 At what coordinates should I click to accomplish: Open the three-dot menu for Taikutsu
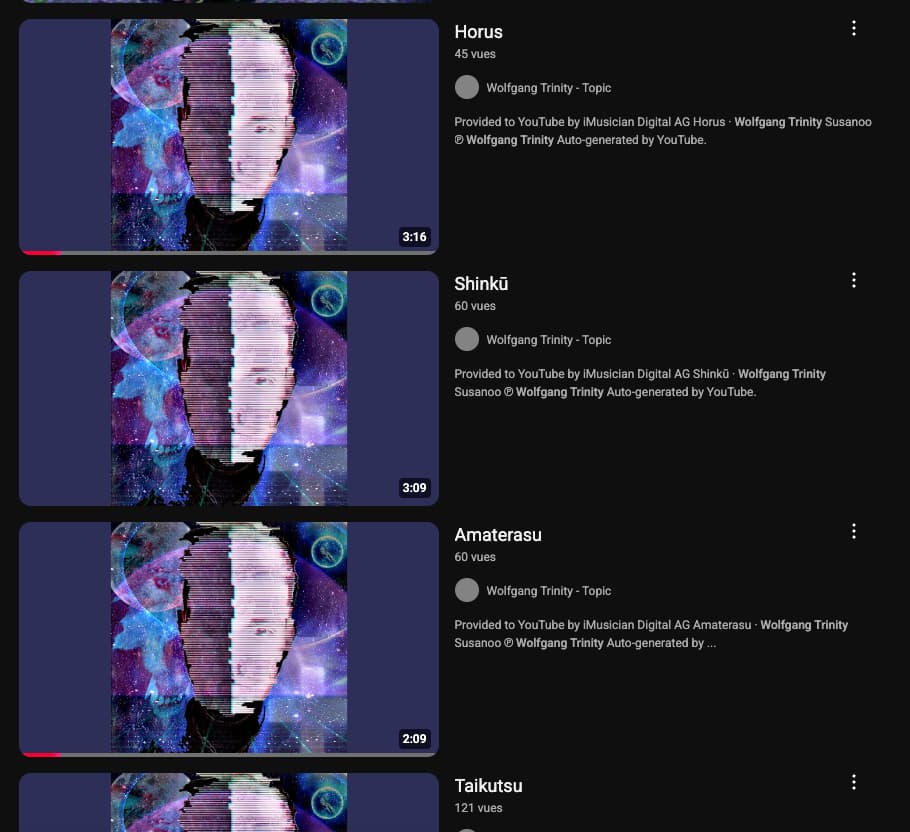point(853,783)
